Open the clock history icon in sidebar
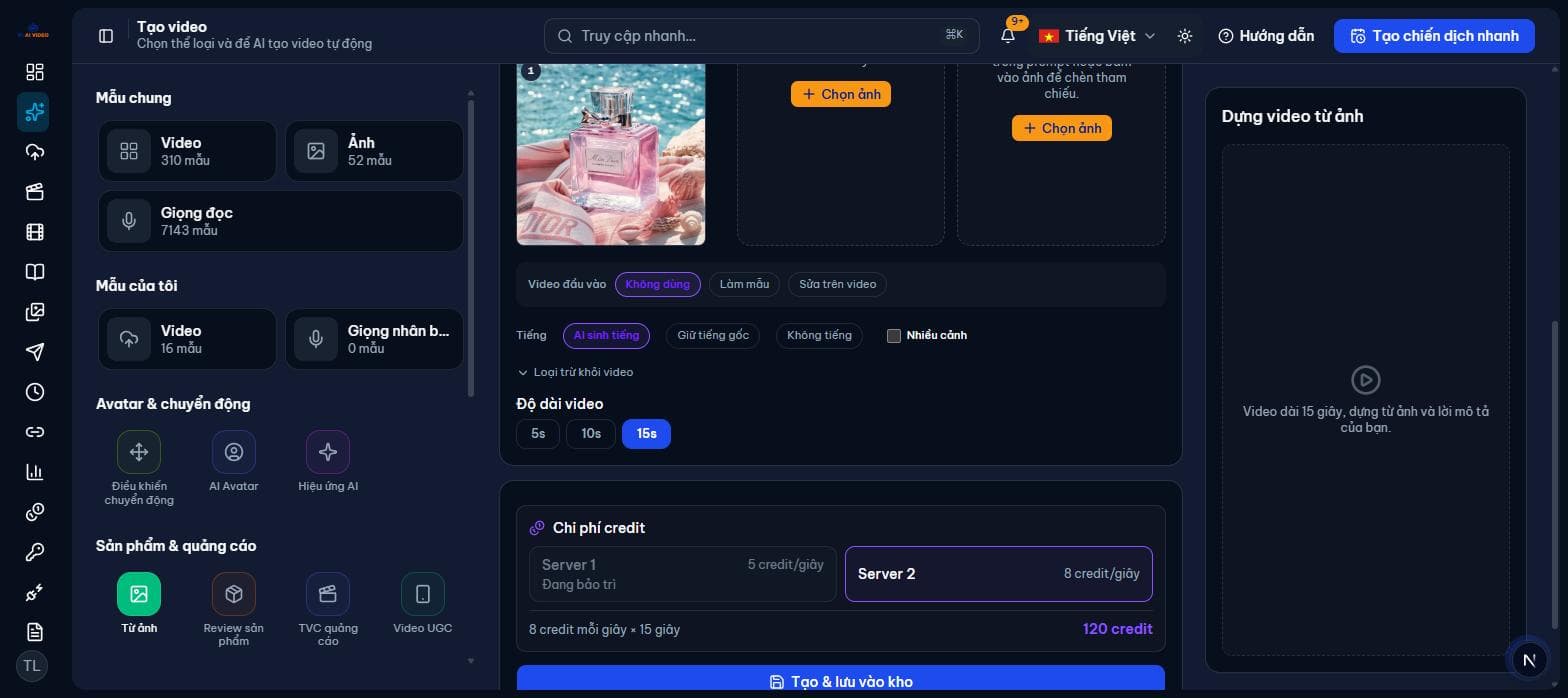The height and width of the screenshot is (698, 1568). coord(35,392)
